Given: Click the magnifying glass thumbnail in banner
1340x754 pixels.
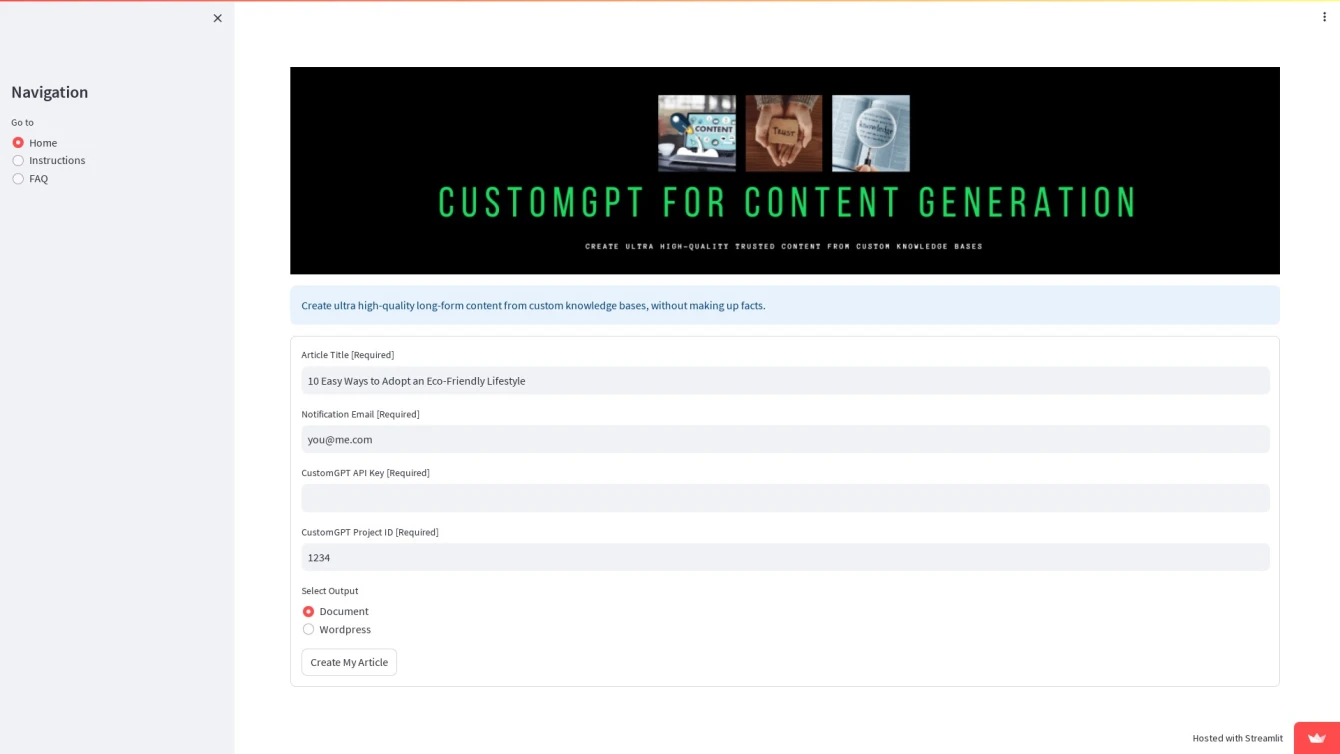Looking at the screenshot, I should (x=871, y=133).
